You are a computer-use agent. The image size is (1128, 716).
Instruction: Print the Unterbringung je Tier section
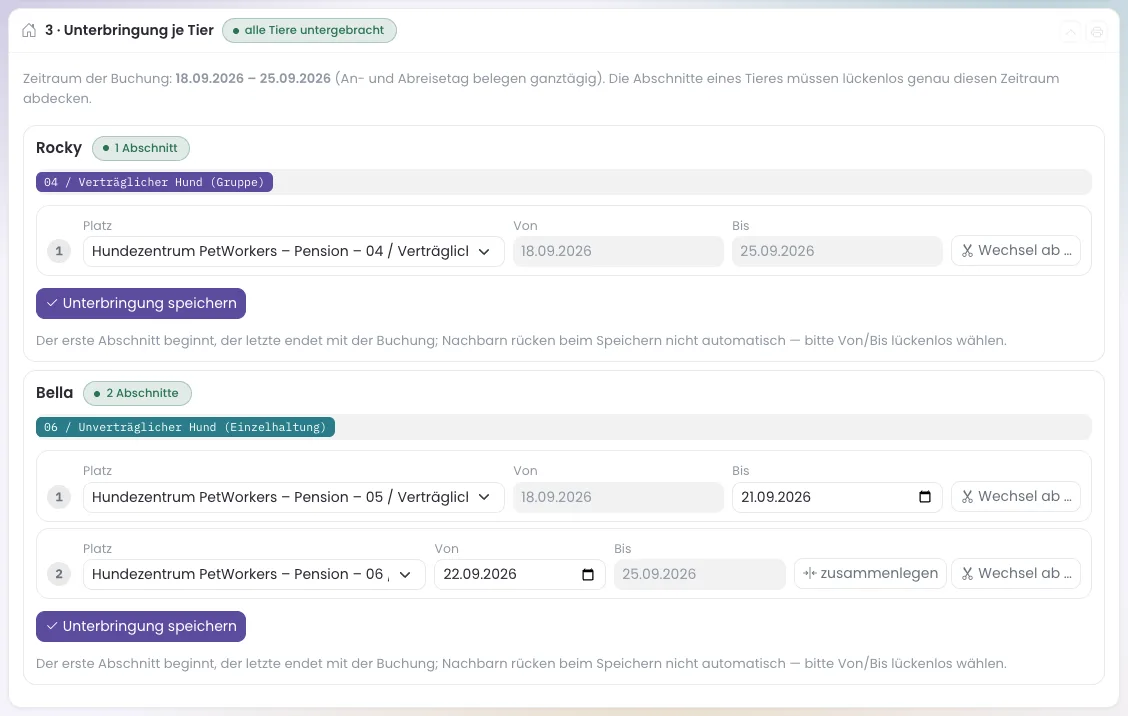pos(1096,32)
